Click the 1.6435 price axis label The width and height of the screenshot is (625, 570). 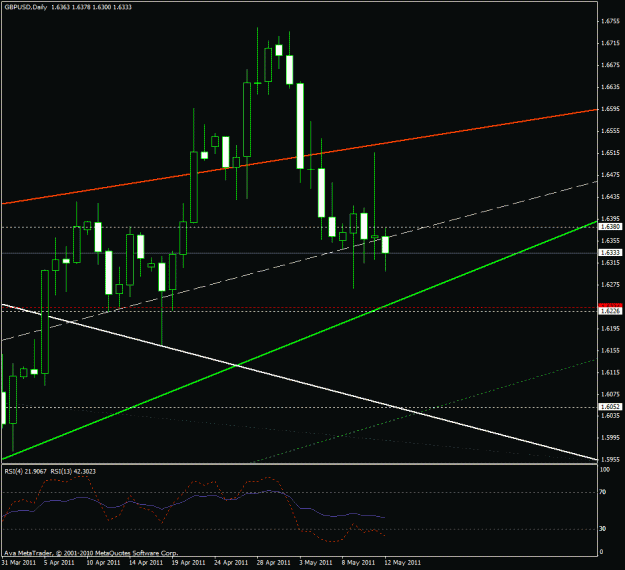point(611,197)
